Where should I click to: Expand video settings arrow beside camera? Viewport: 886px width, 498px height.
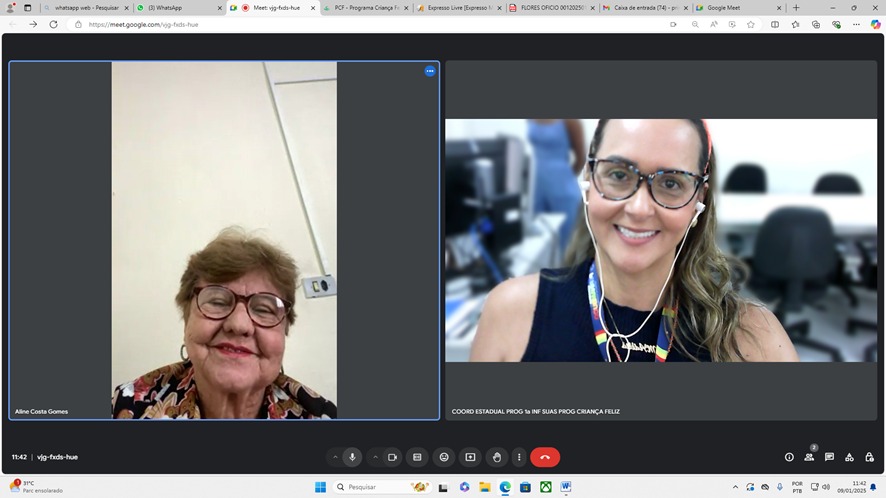[x=375, y=457]
